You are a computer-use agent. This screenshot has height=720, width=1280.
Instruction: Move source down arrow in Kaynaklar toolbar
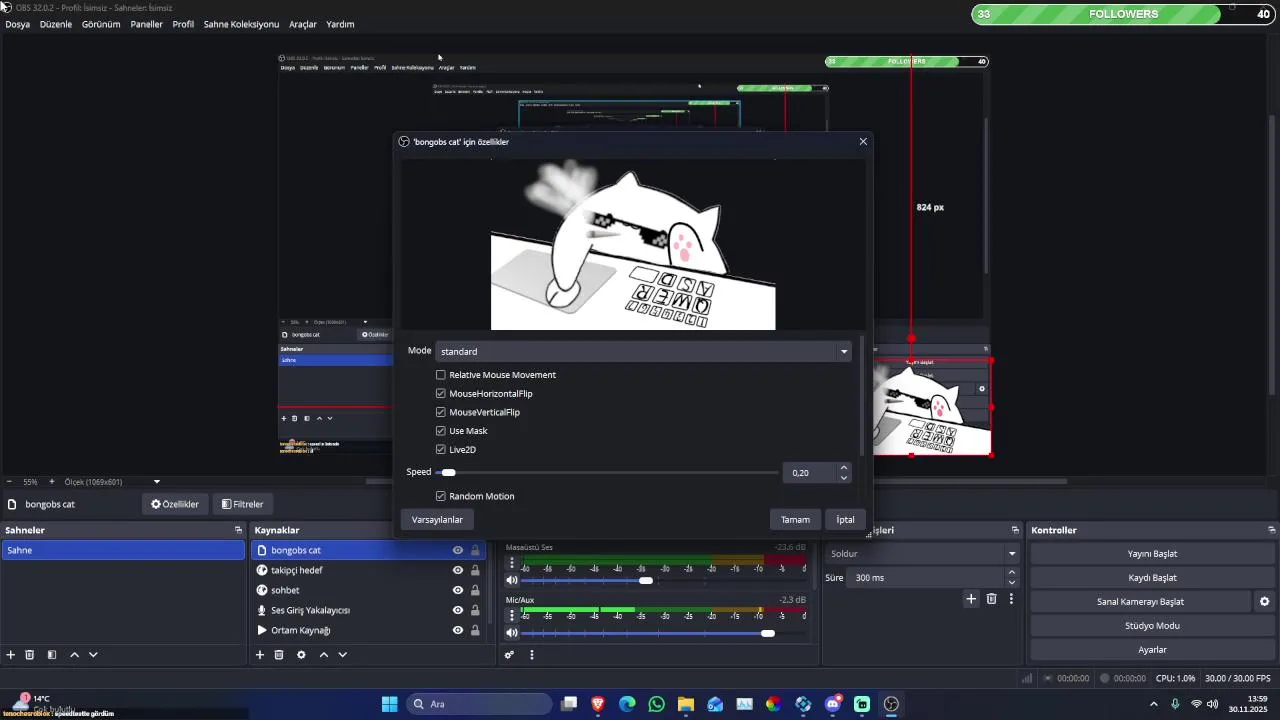pyautogui.click(x=342, y=655)
